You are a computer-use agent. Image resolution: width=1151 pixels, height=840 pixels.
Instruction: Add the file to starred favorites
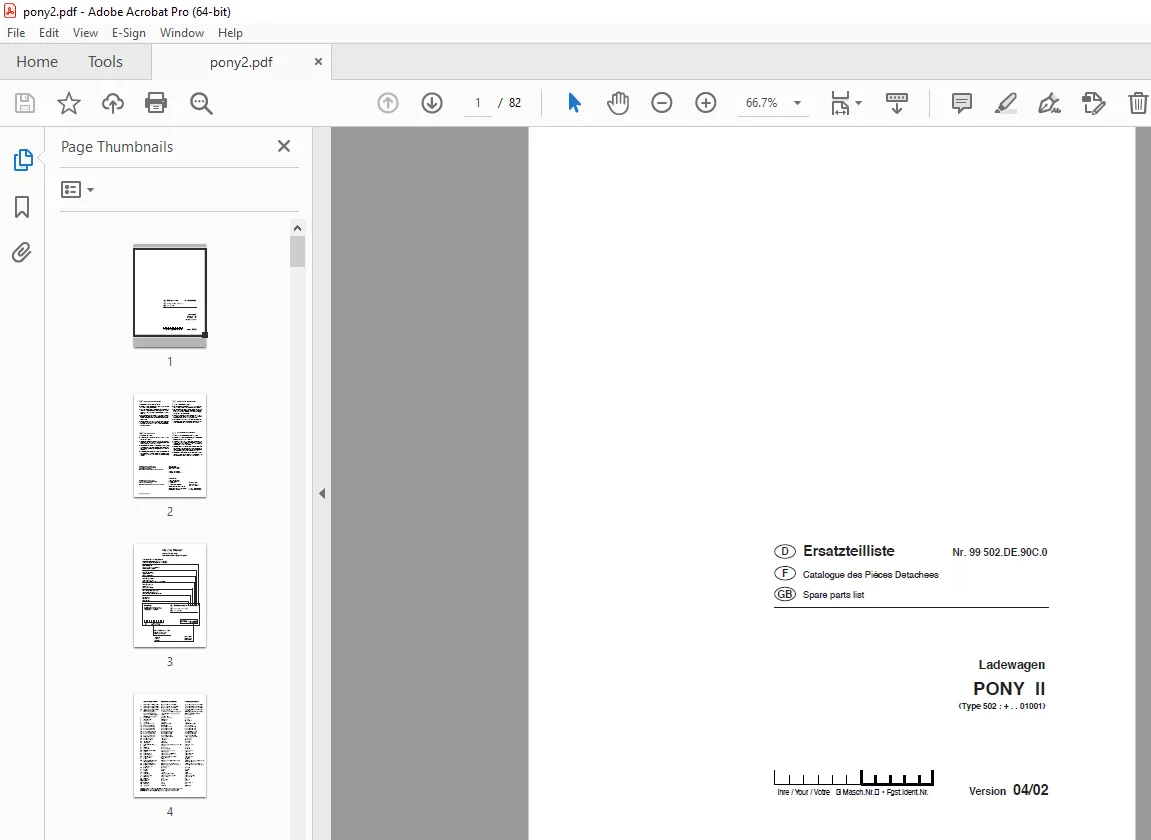(x=69, y=103)
